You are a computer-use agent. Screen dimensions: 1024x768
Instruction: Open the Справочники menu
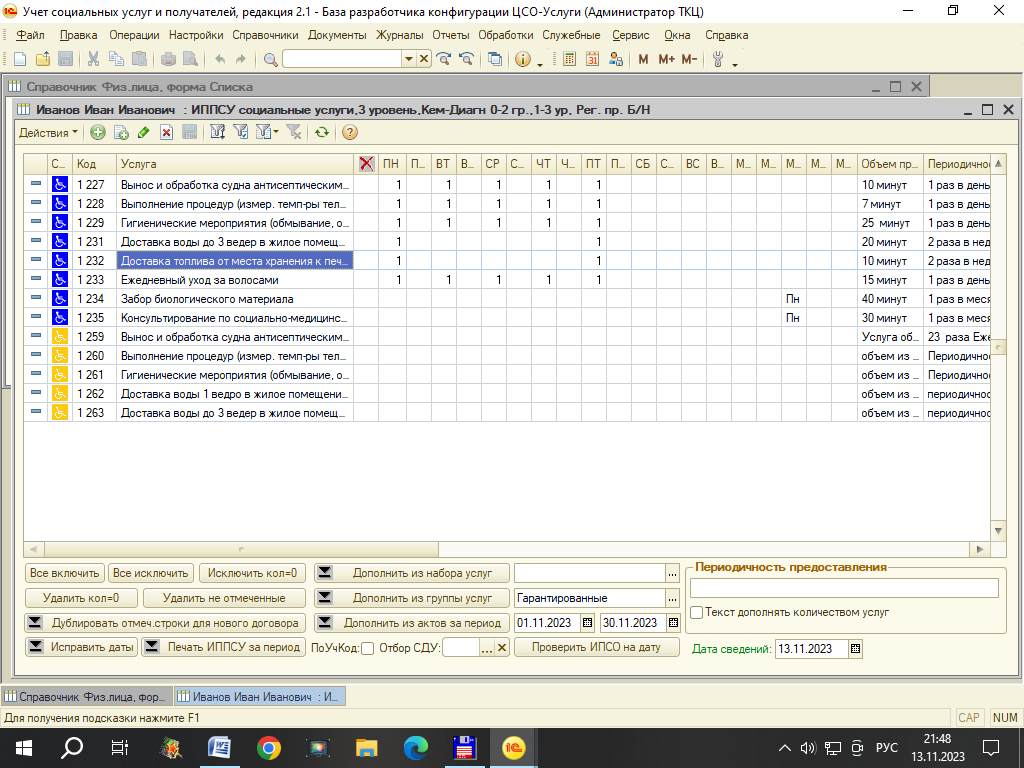click(265, 35)
